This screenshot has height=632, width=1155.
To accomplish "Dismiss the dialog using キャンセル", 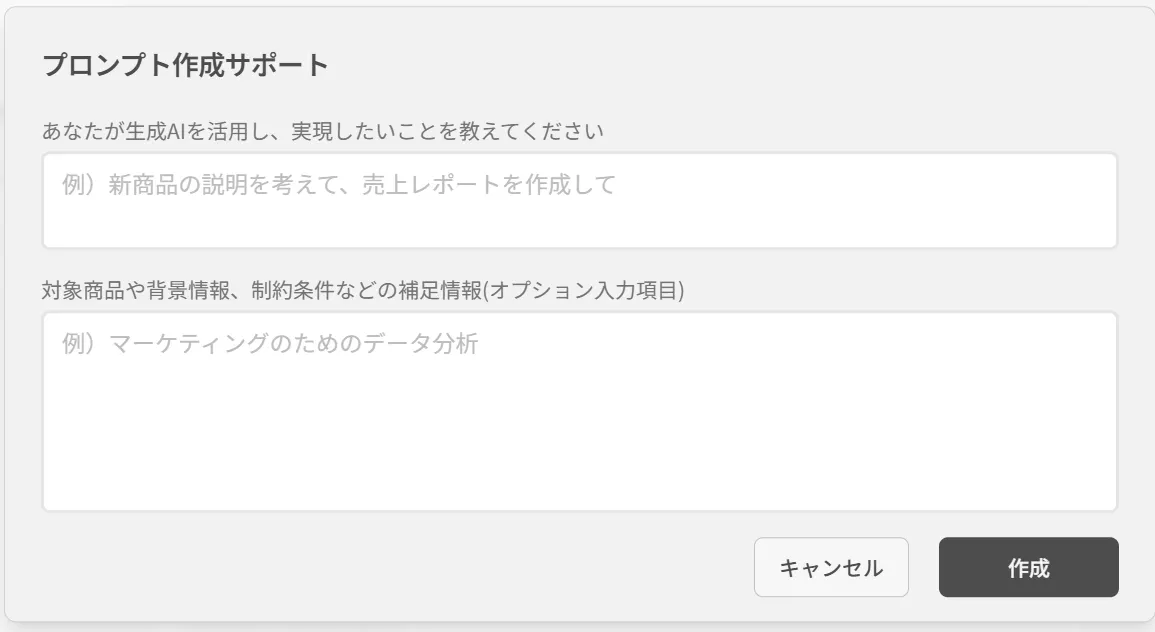I will [x=831, y=568].
